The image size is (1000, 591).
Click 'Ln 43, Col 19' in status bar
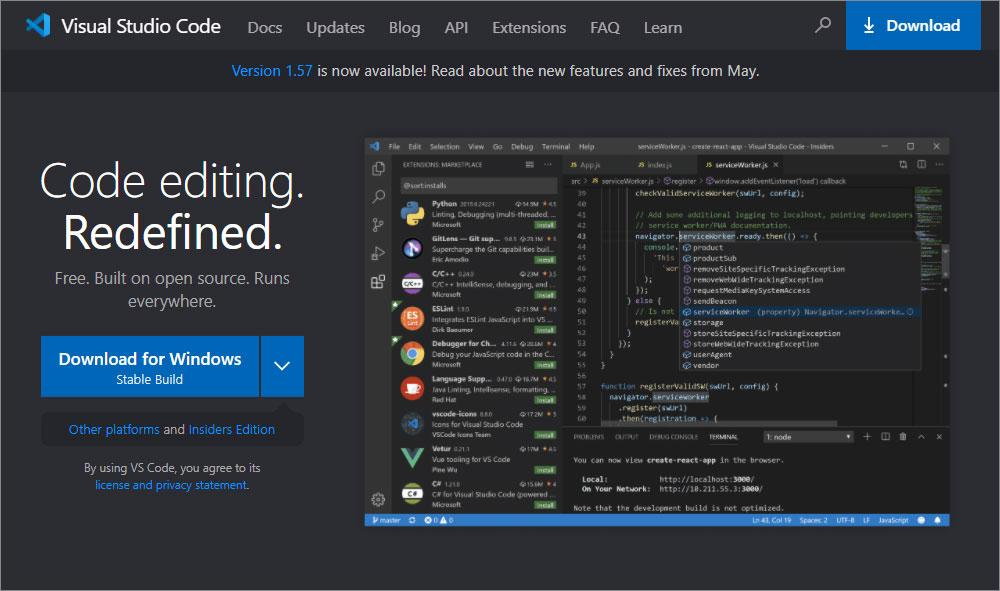pos(771,520)
